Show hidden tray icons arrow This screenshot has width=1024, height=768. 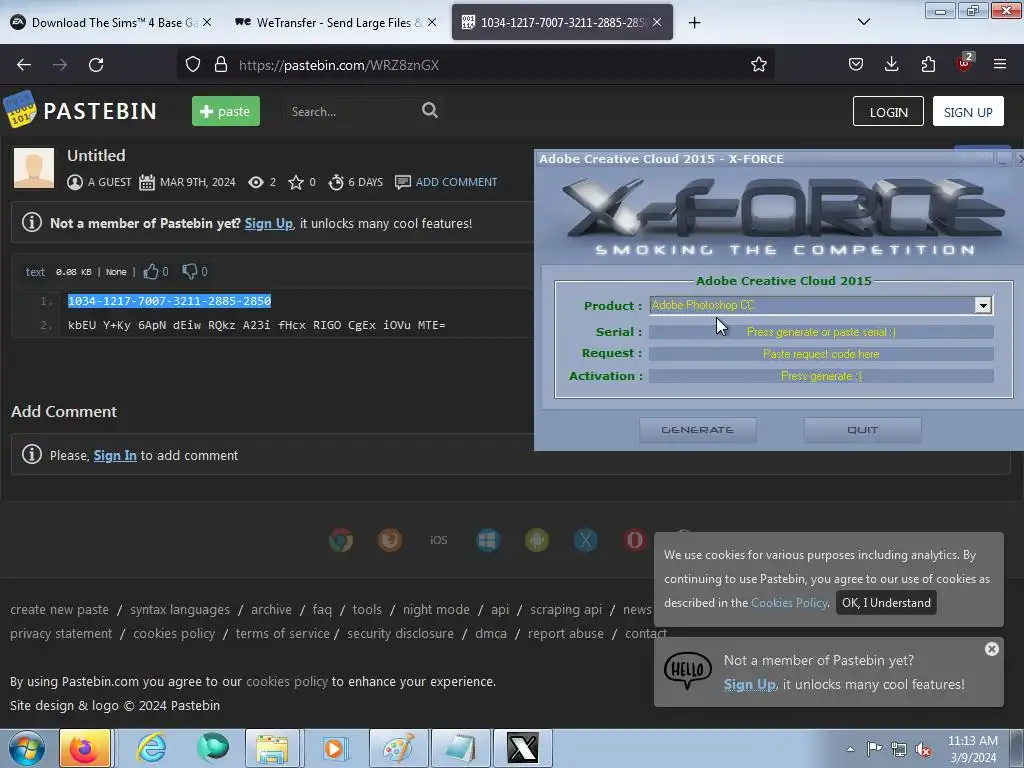850,749
